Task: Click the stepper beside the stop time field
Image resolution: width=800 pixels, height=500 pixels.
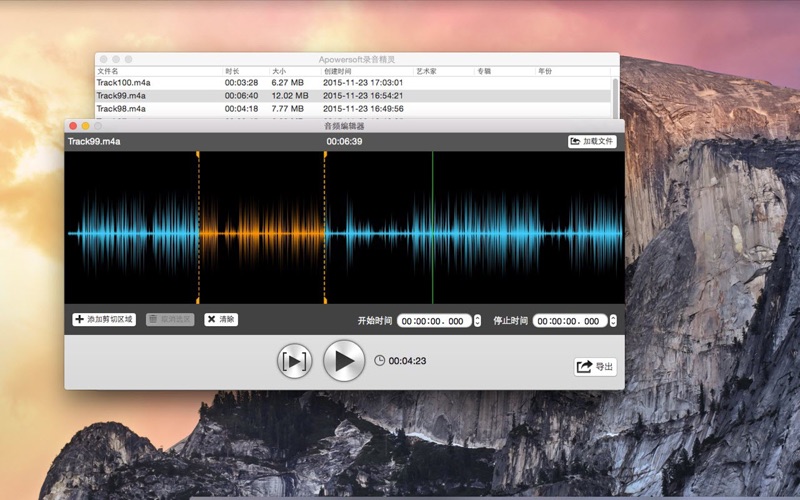Action: [x=613, y=321]
